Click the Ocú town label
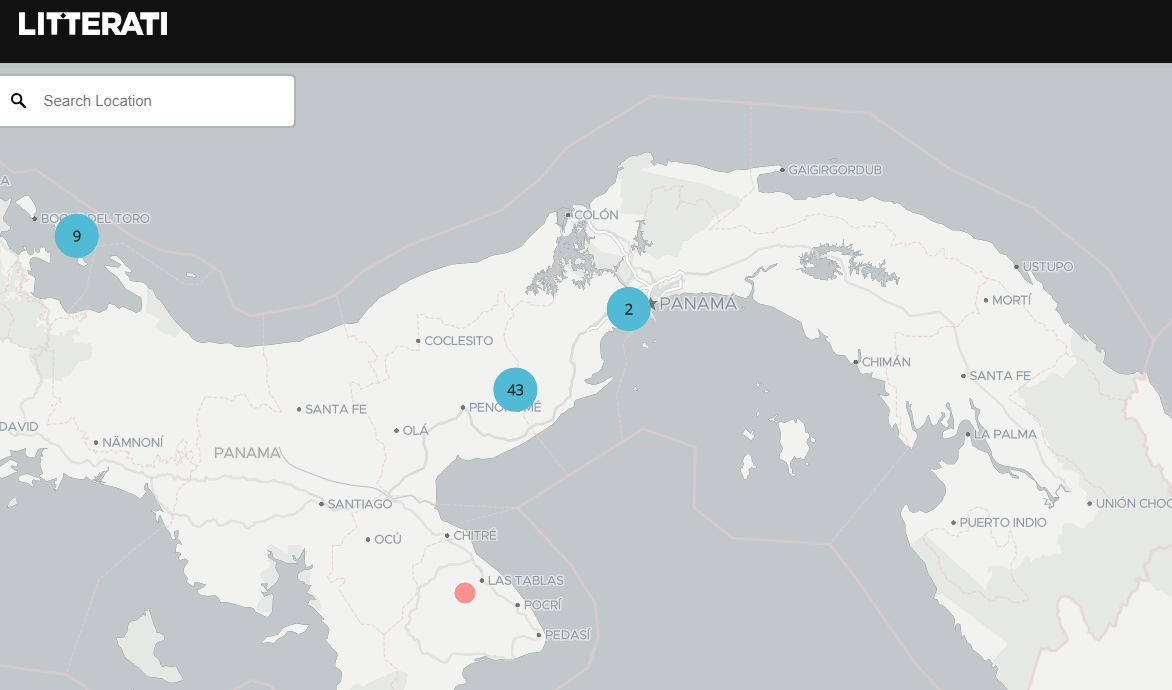 click(387, 539)
